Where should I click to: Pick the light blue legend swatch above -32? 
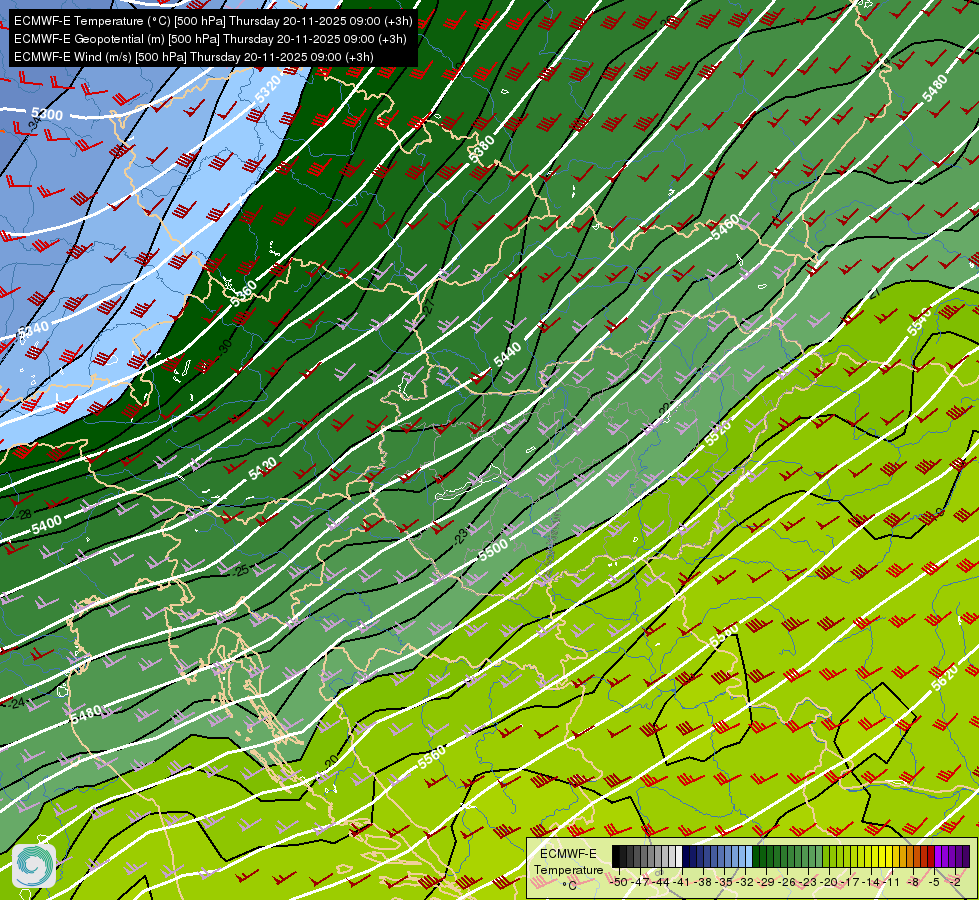tap(749, 856)
